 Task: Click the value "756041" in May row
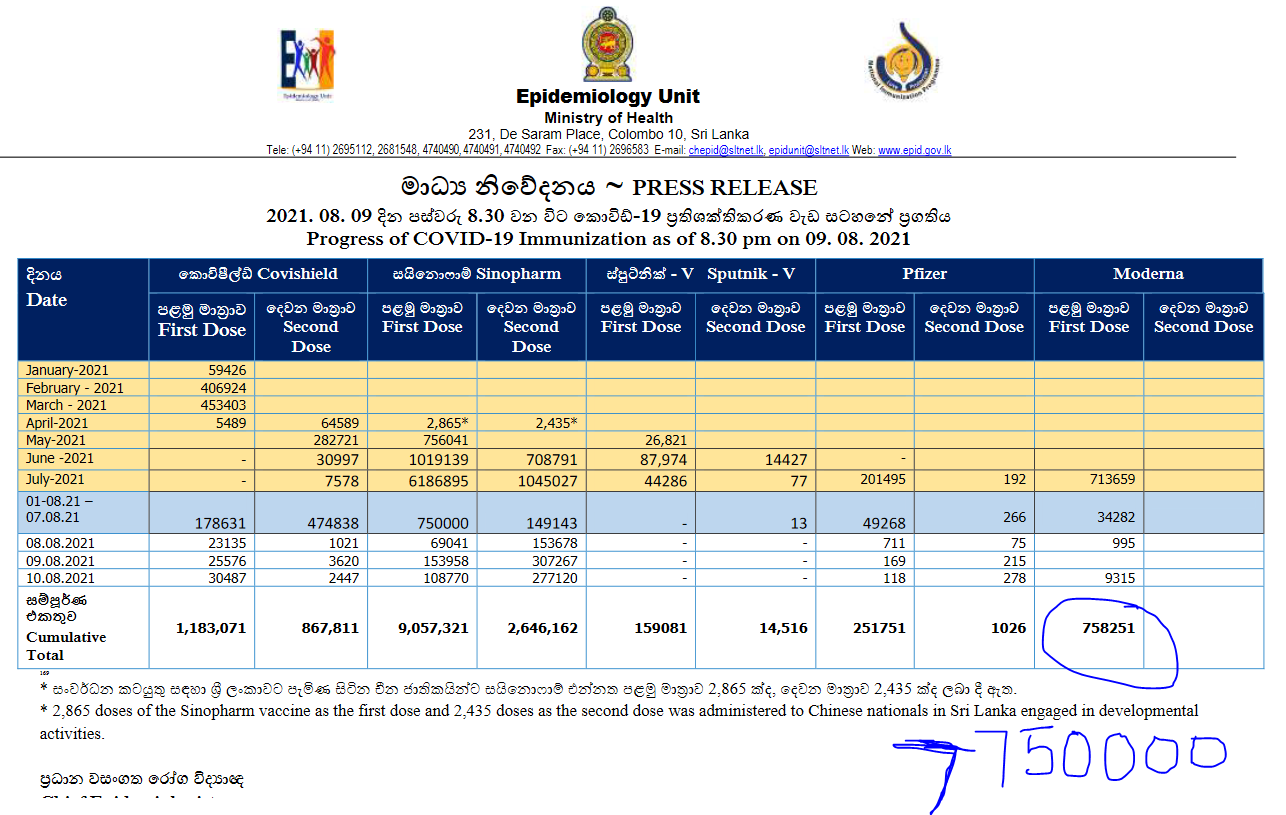point(445,440)
